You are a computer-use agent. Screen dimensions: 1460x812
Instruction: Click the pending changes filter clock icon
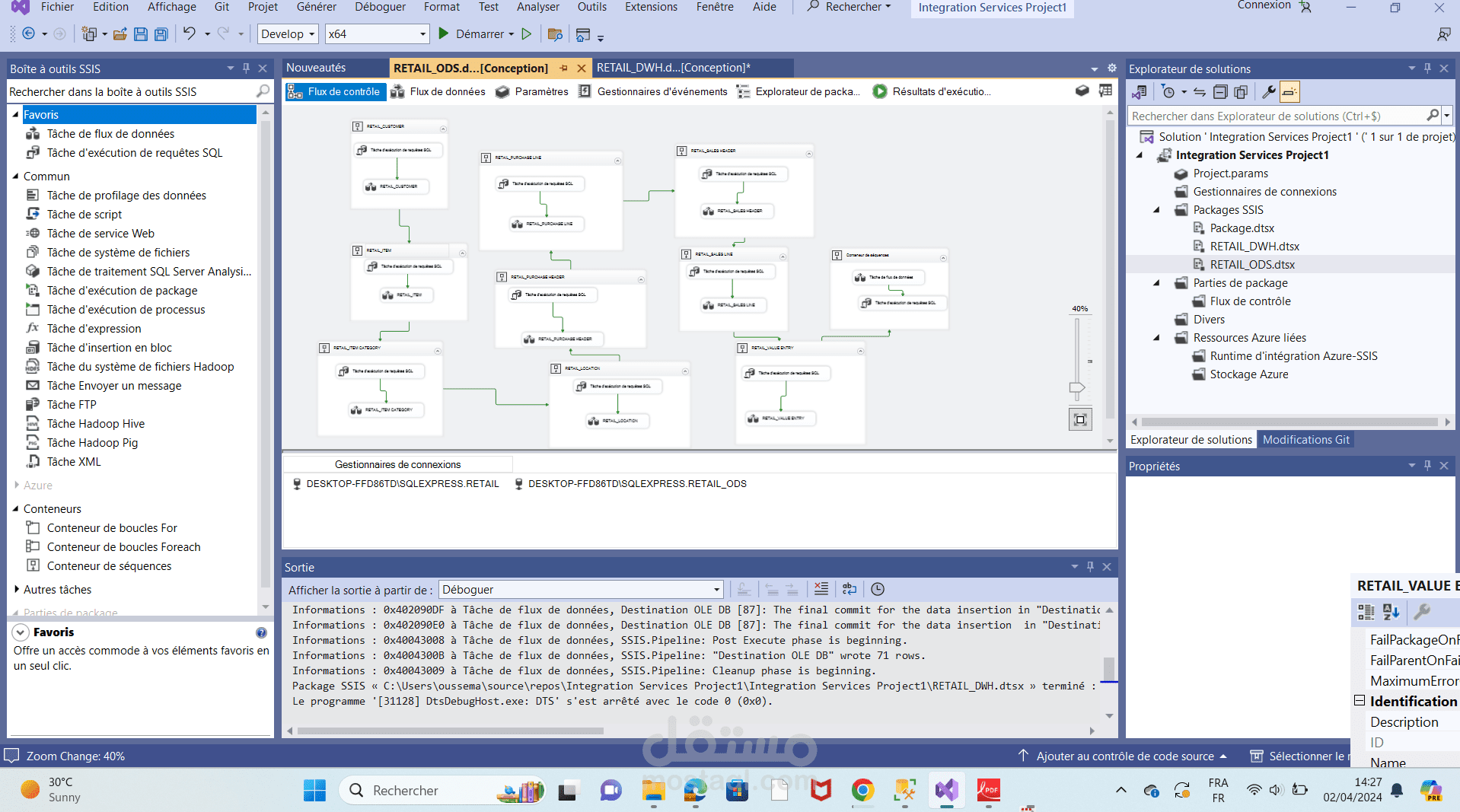[x=1168, y=92]
